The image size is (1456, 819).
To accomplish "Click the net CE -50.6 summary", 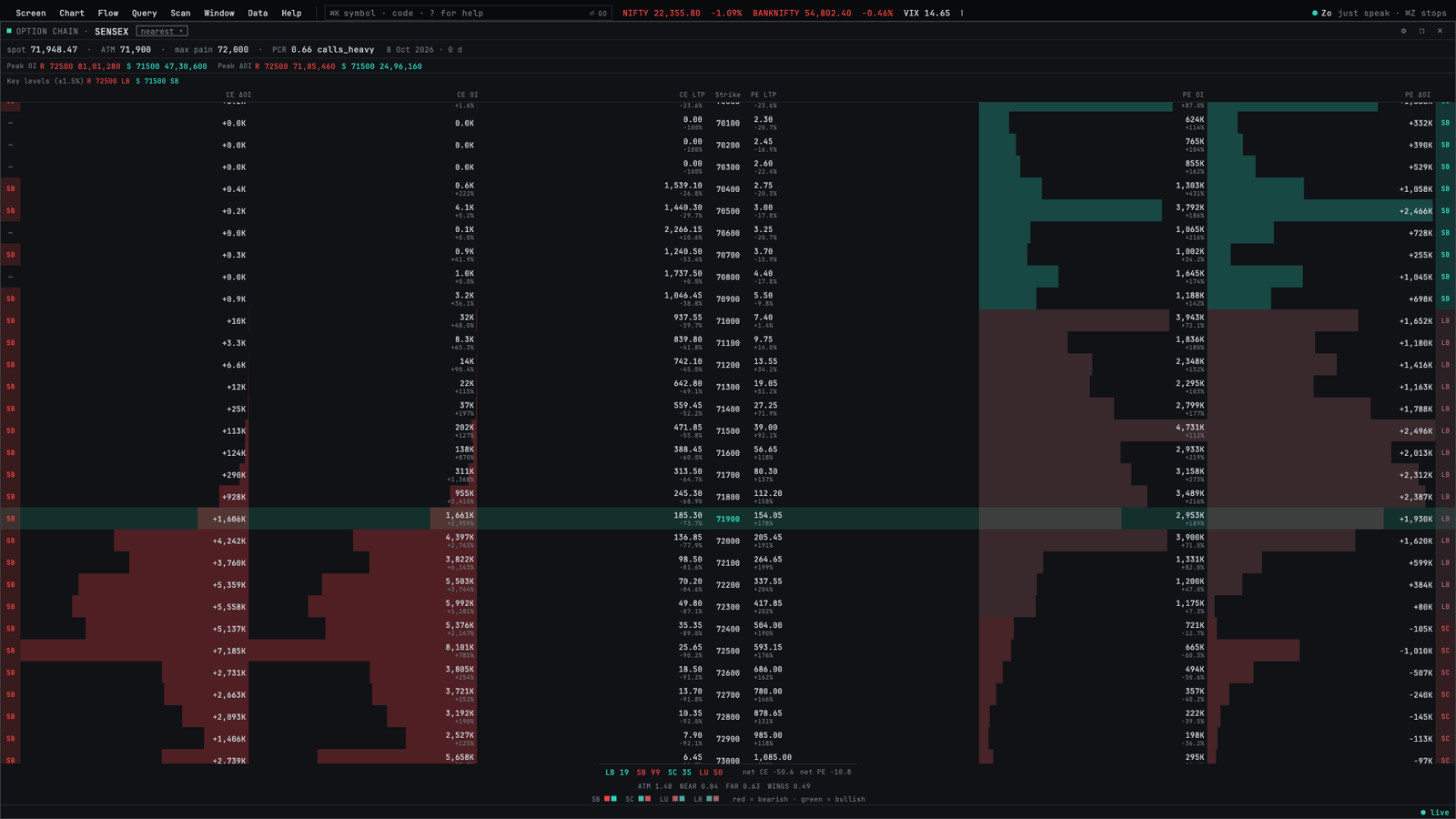I will 767,772.
